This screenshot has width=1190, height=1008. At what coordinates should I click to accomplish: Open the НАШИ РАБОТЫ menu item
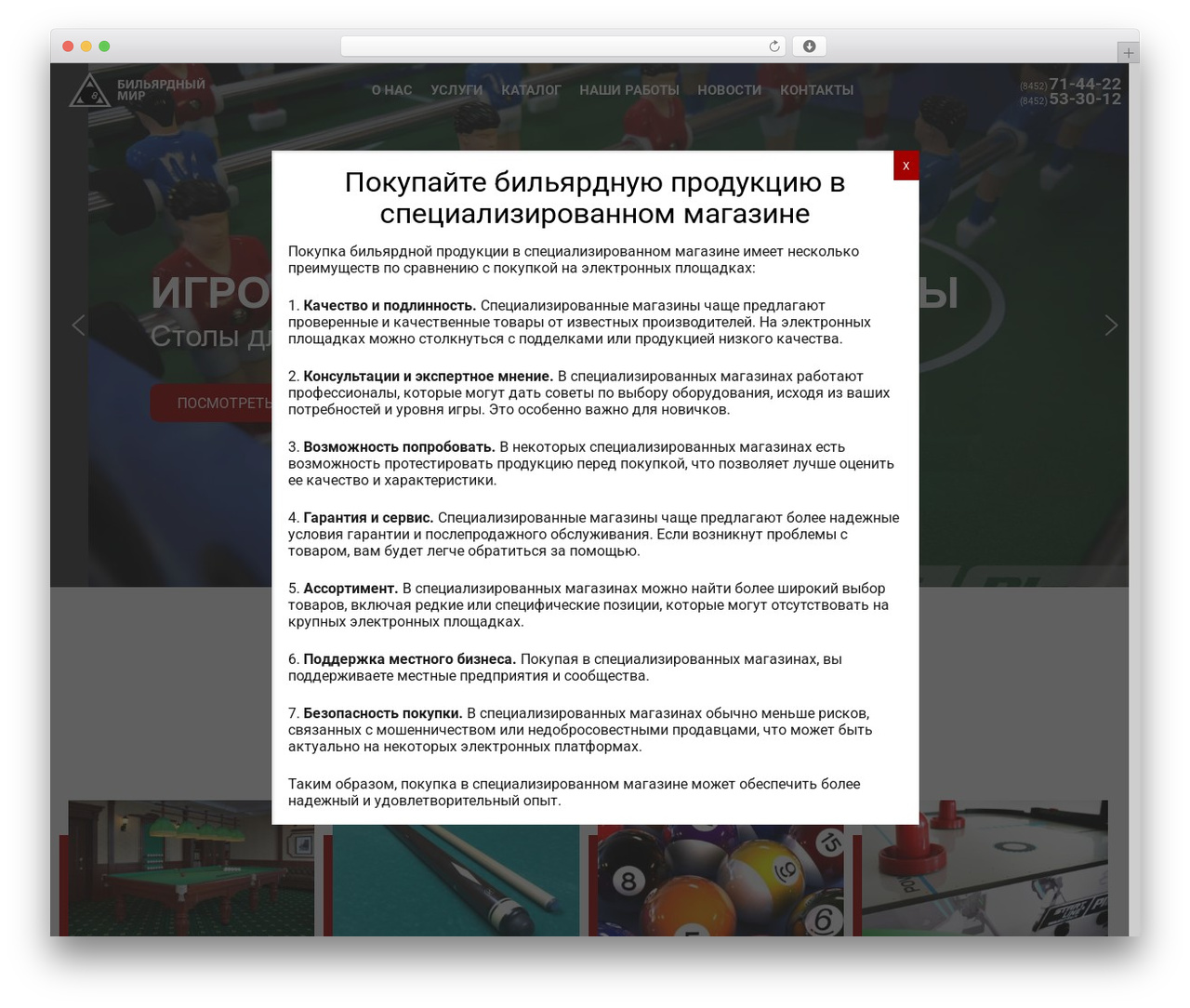[x=629, y=90]
